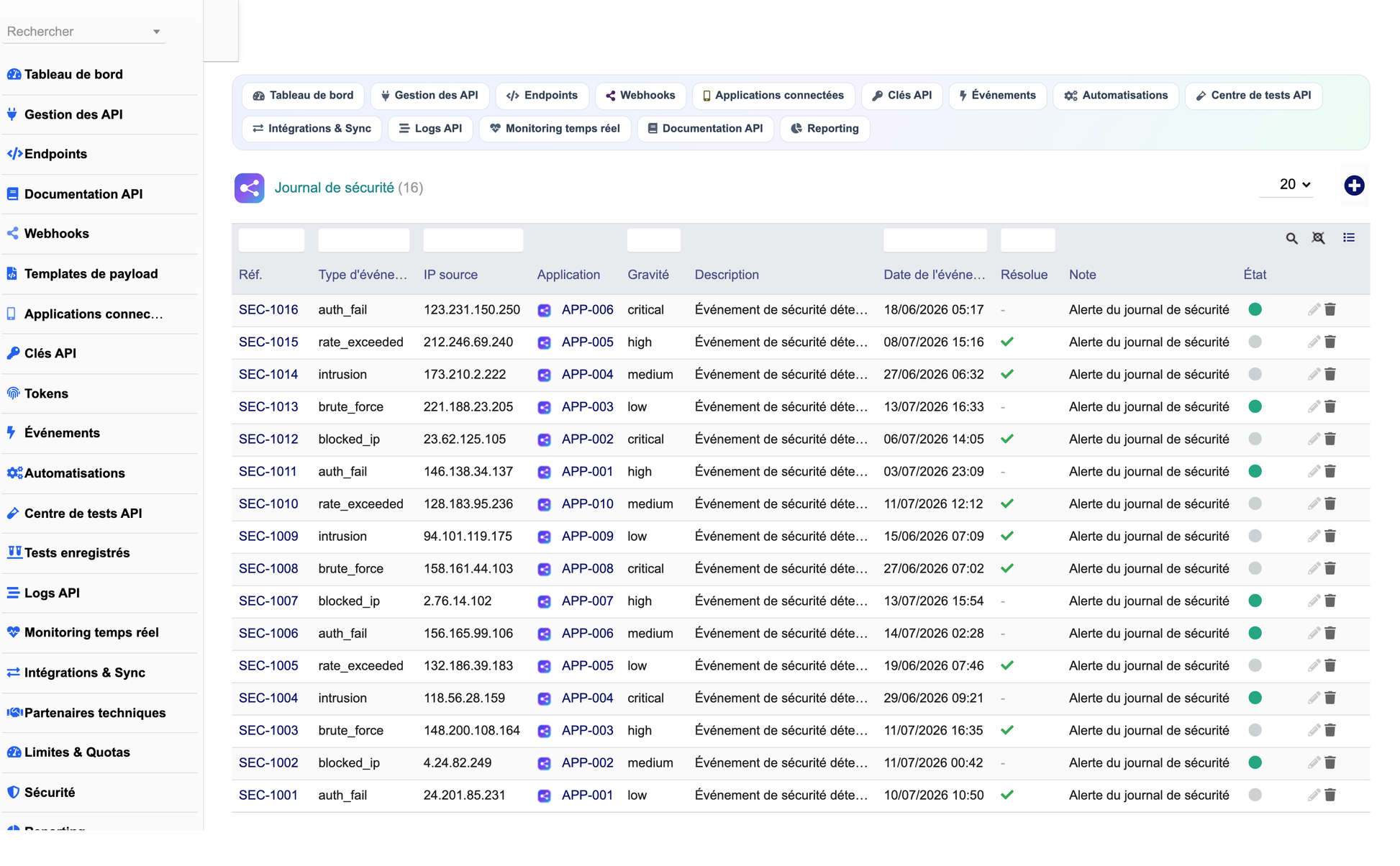Open the SEC-1014 reference link

click(268, 374)
